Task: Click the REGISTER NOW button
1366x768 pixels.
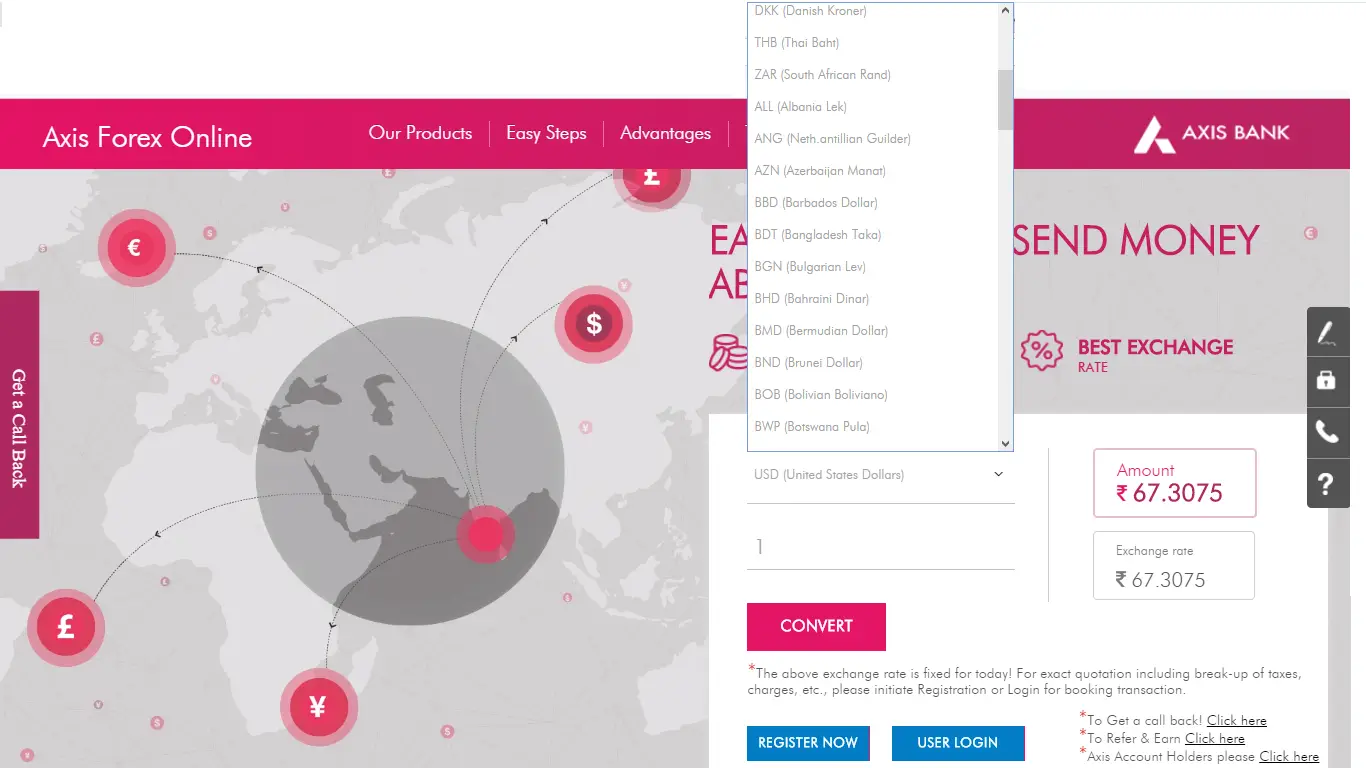Action: click(x=807, y=743)
